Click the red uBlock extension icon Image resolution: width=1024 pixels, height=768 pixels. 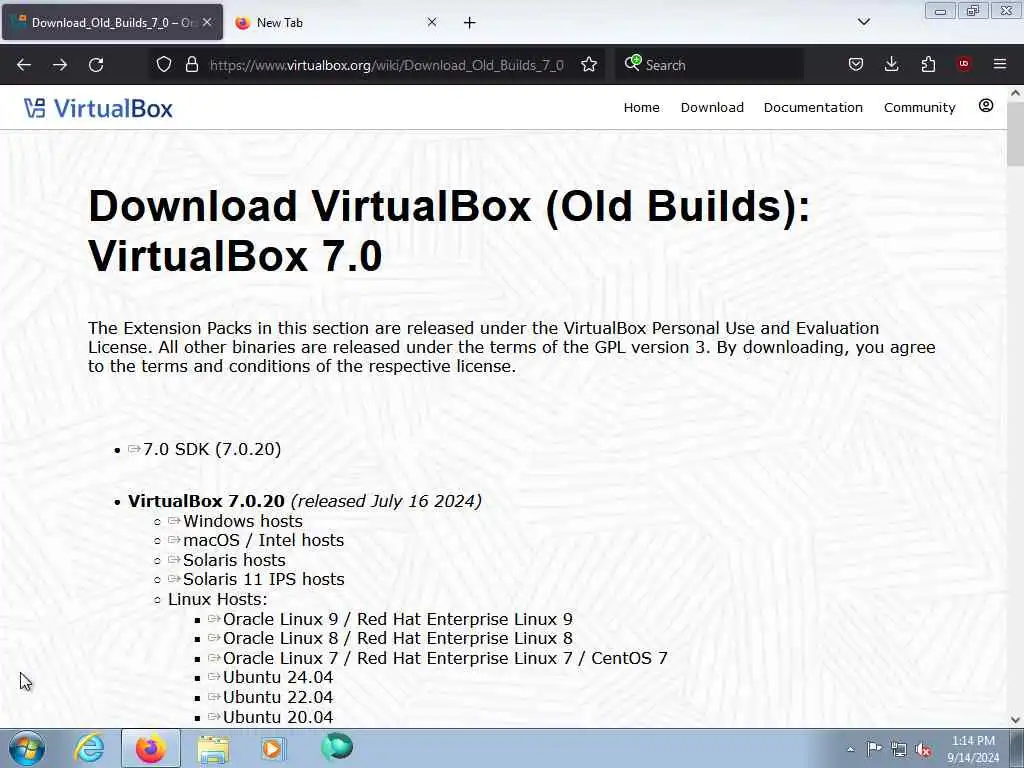(964, 64)
